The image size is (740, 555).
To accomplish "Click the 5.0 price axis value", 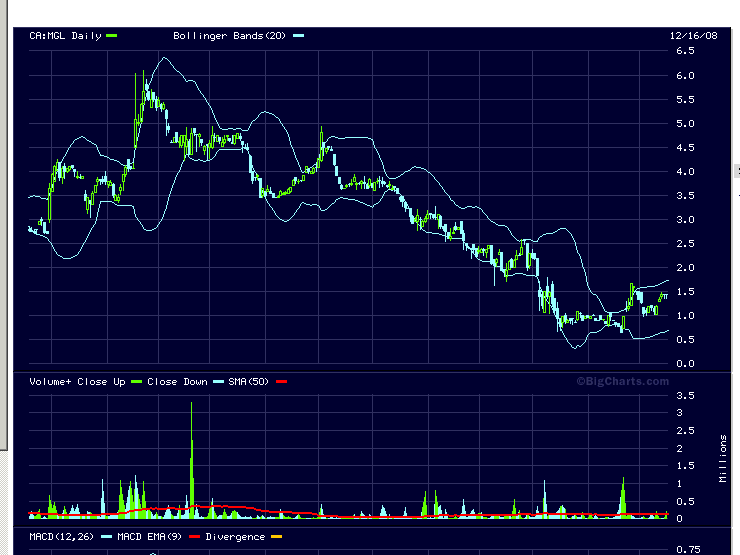I will [x=685, y=124].
